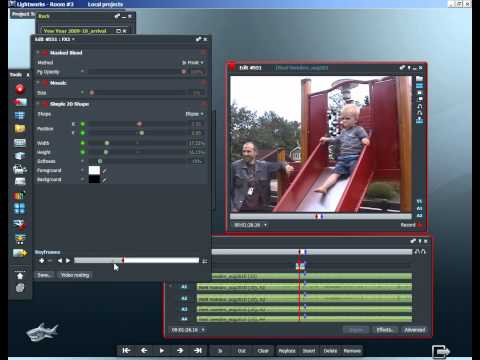480x360 pixels.
Task: Click the black Background color swatch
Action: point(94,179)
